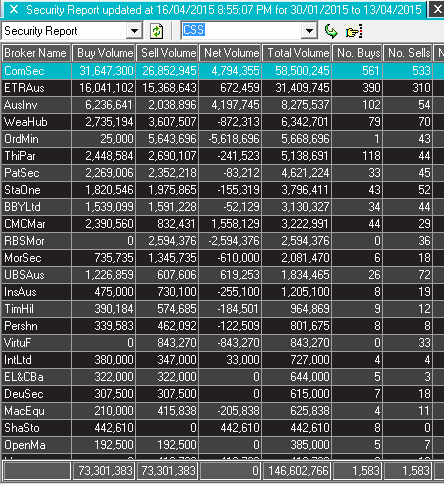Select the ComSec broker row
The image size is (444, 484).
tap(222, 71)
